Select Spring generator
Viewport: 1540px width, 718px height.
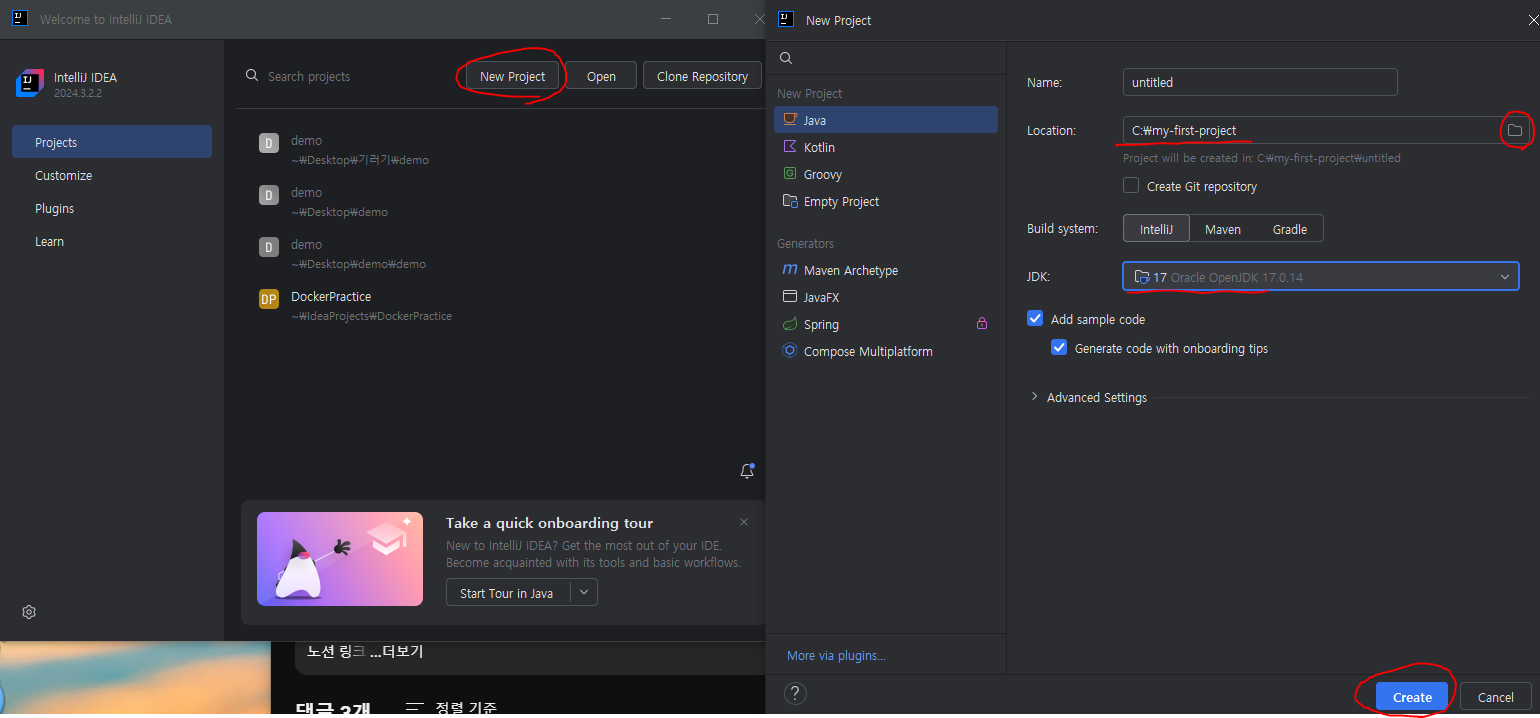coord(886,324)
